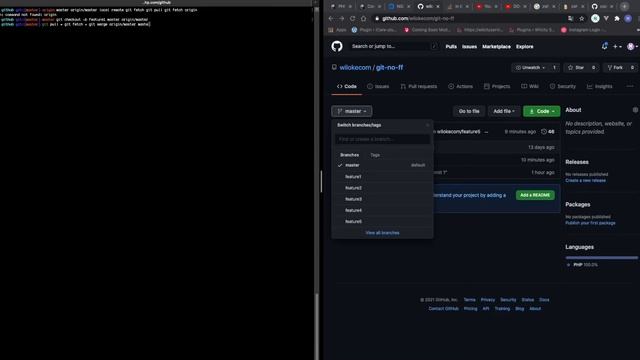
Task: Open Publish your first package link
Action: (x=590, y=223)
